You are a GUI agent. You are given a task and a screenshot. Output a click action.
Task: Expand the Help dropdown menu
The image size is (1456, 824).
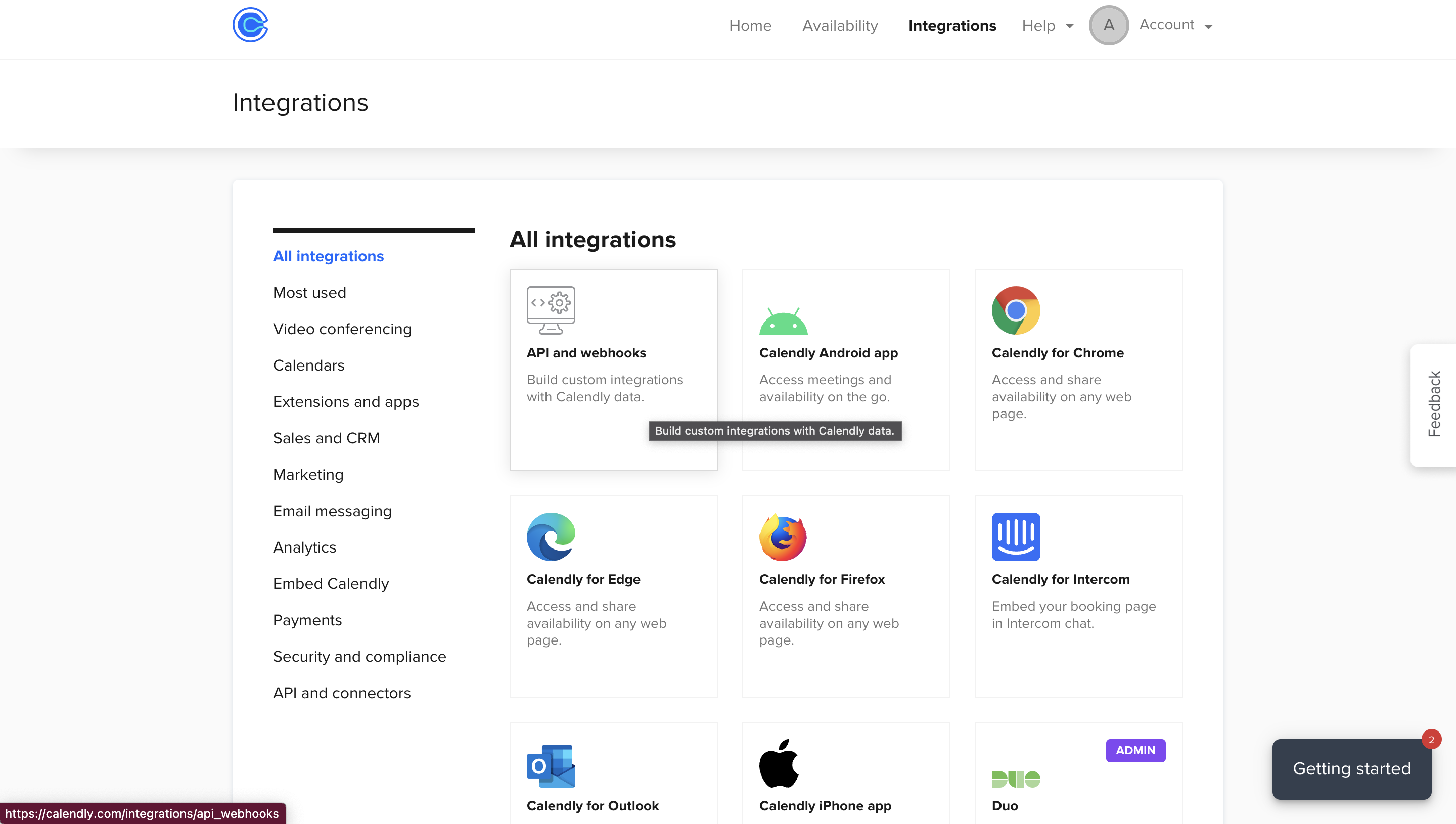1047,26
